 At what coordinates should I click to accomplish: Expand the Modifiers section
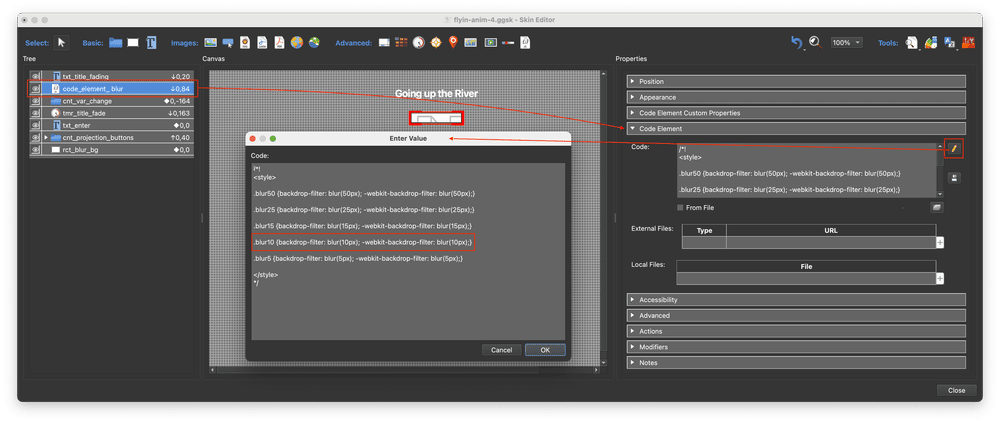pyautogui.click(x=796, y=347)
